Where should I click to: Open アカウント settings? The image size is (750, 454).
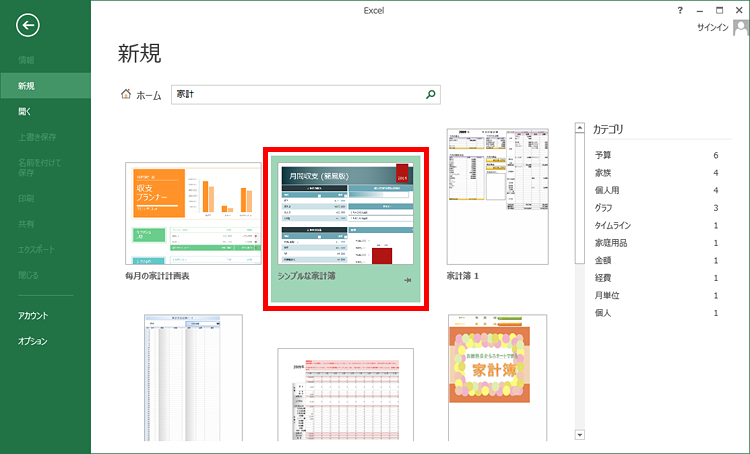point(32,316)
